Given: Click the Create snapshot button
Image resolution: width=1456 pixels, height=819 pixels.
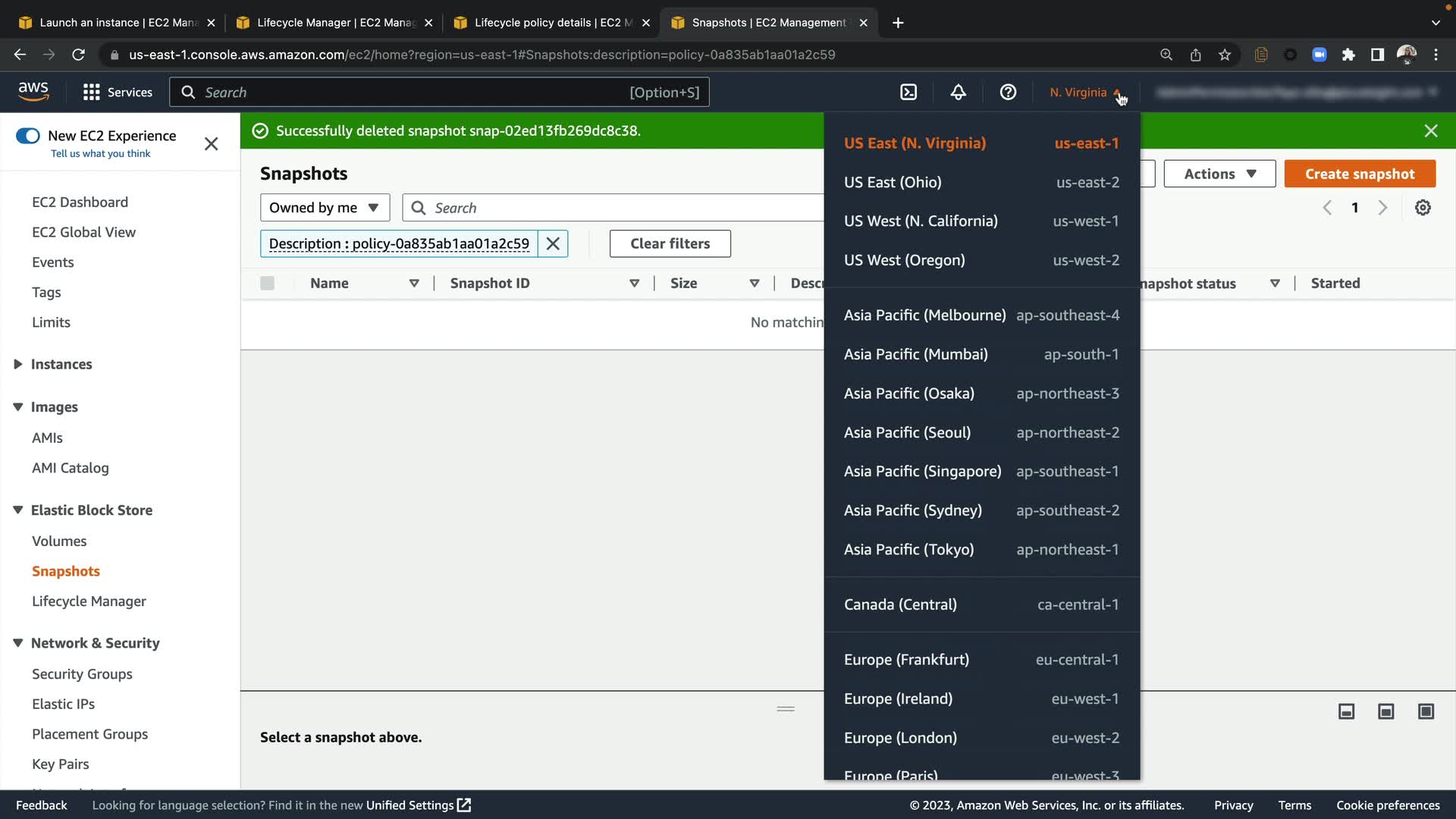Looking at the screenshot, I should click(1359, 174).
